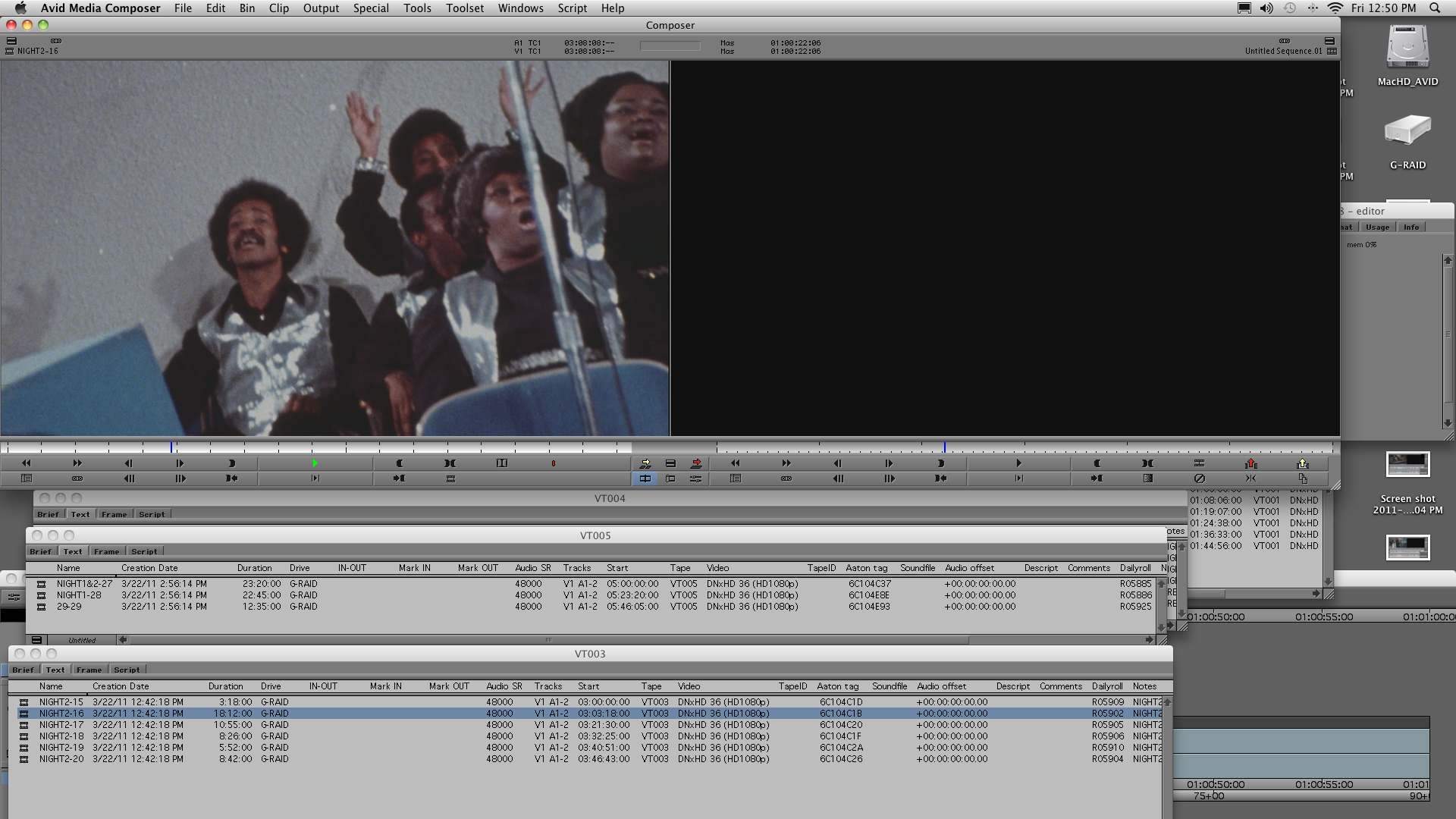
Task: Click the Mark Clip button in source toolbar
Action: pos(450,463)
